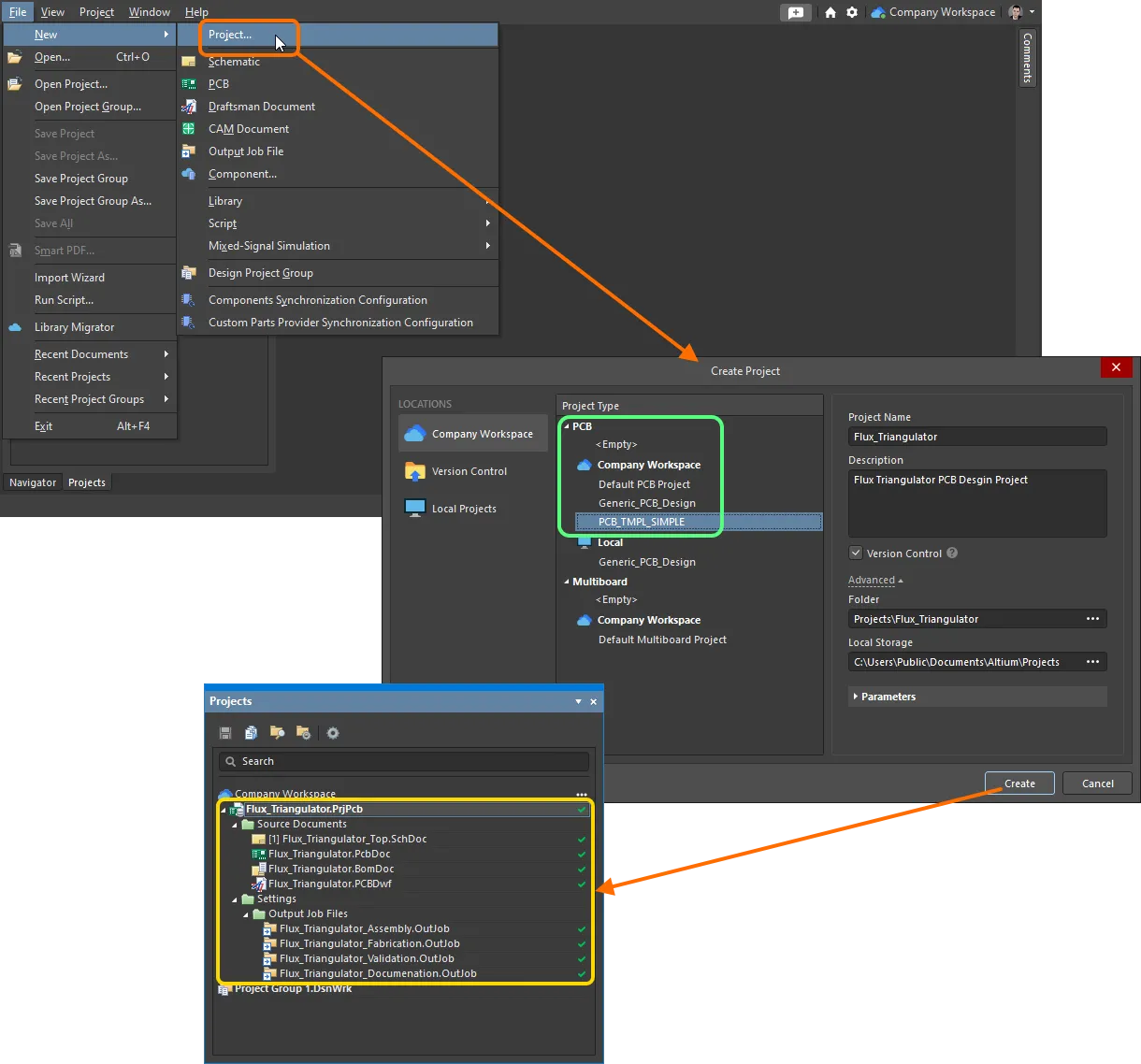Open Projects panel settings gear
This screenshot has height=1064, width=1141.
click(x=333, y=733)
